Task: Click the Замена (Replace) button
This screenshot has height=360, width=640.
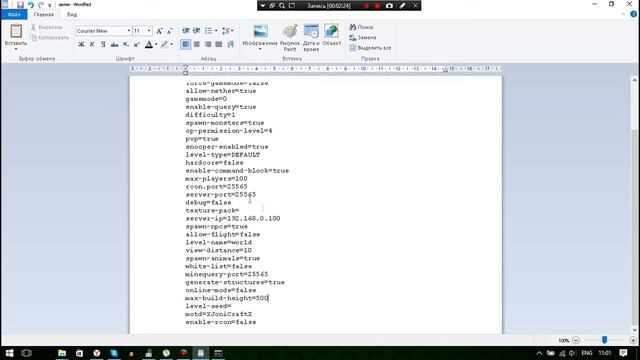Action: pos(362,38)
